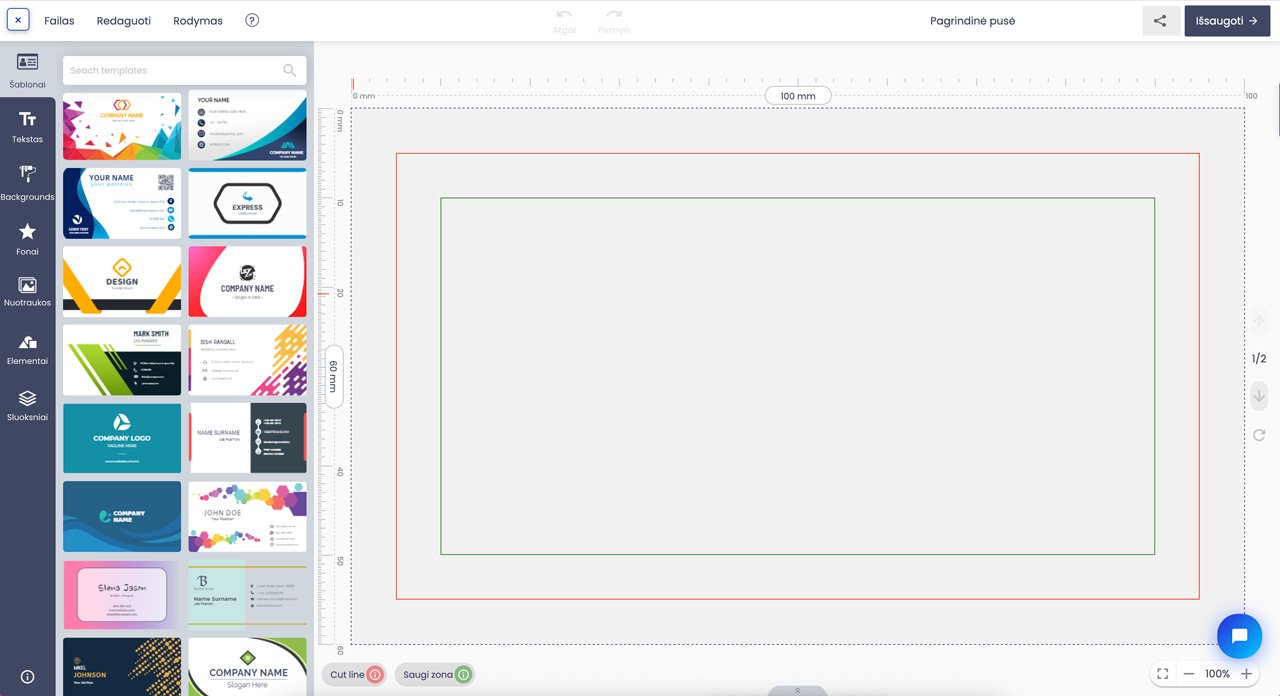This screenshot has height=696, width=1280.
Task: Choose pink red COMPANY NAME template
Action: 247,281
